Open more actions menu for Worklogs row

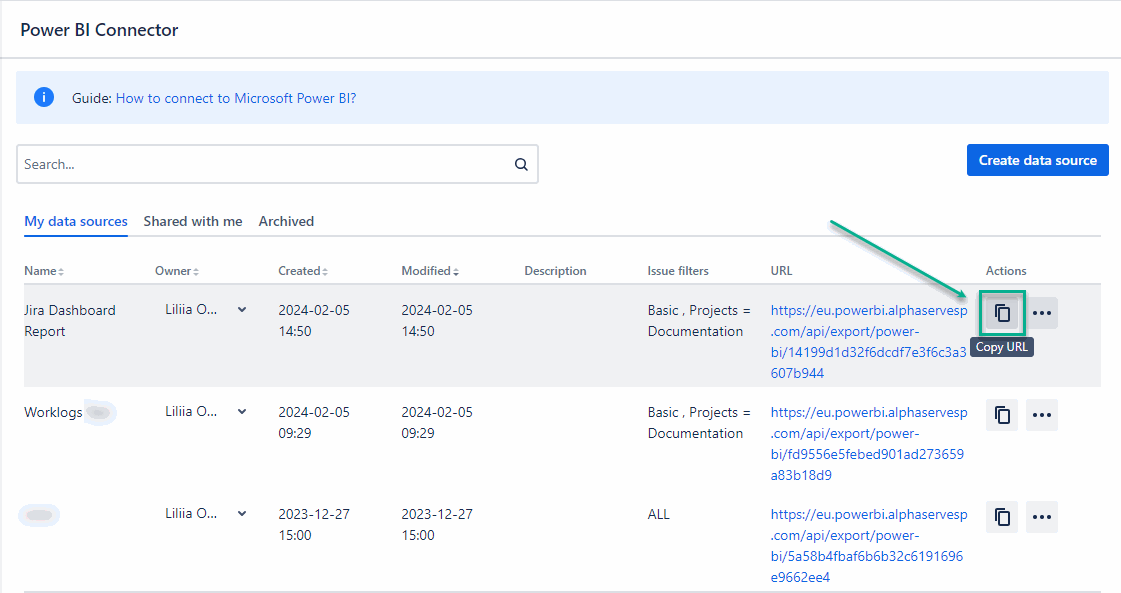point(1042,415)
